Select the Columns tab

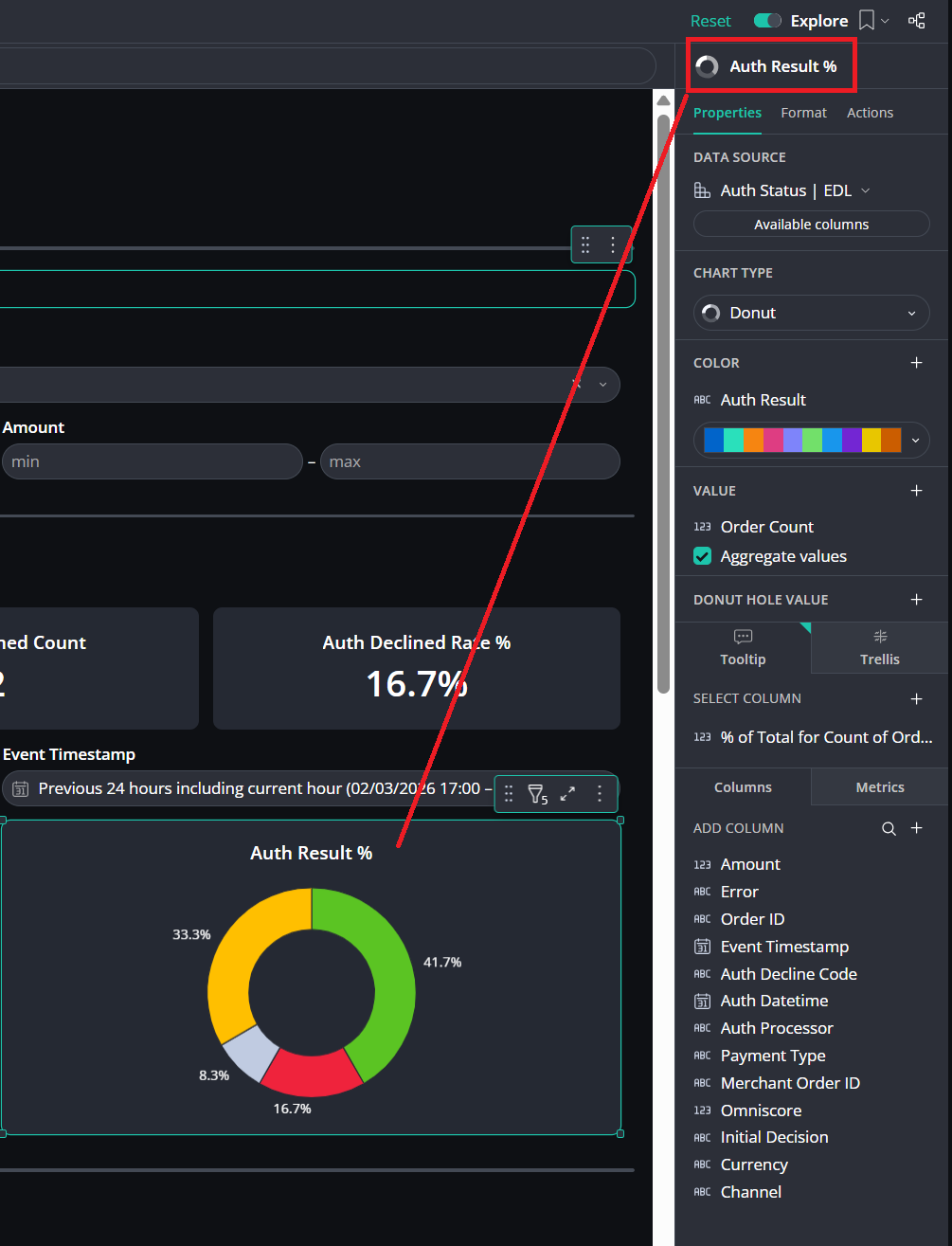click(x=743, y=787)
